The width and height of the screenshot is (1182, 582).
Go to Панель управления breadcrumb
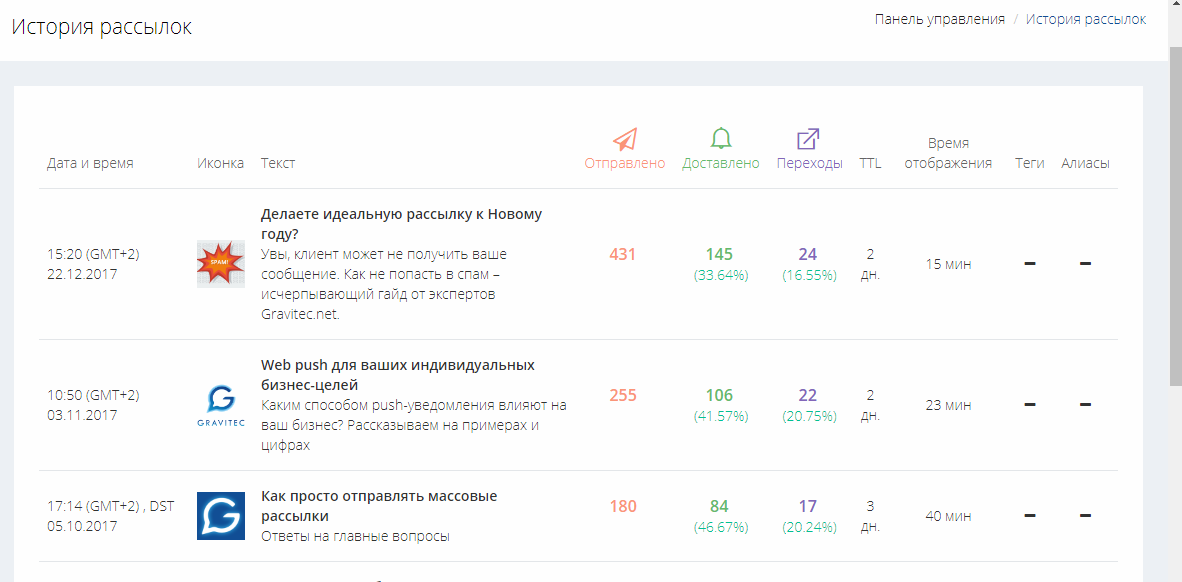click(939, 20)
